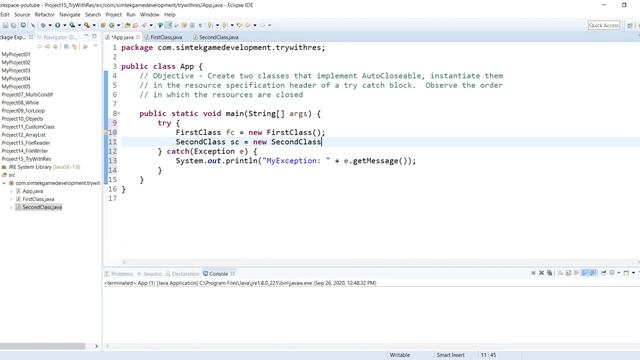Image resolution: width=640 pixels, height=360 pixels.
Task: Click Terminate square icon in Console toolbar
Action: point(533,273)
